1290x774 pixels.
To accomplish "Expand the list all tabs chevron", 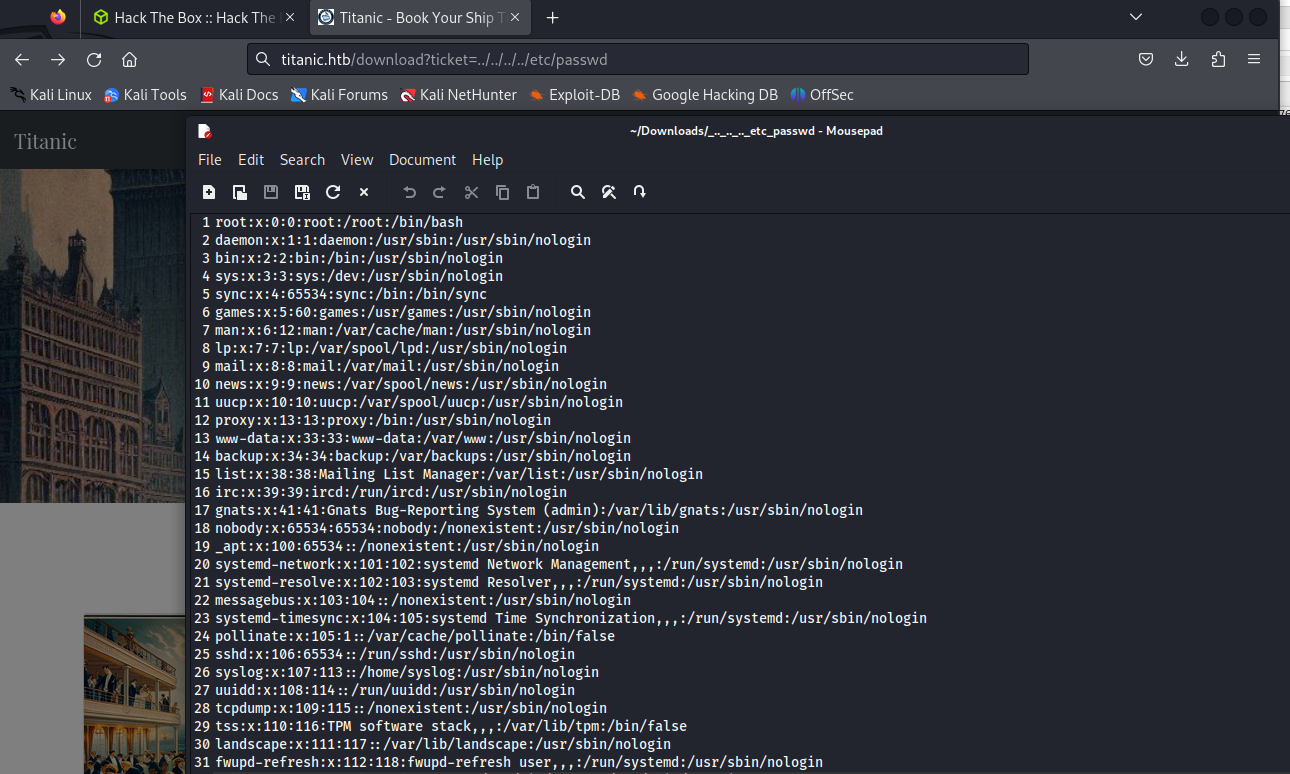I will (x=1136, y=17).
